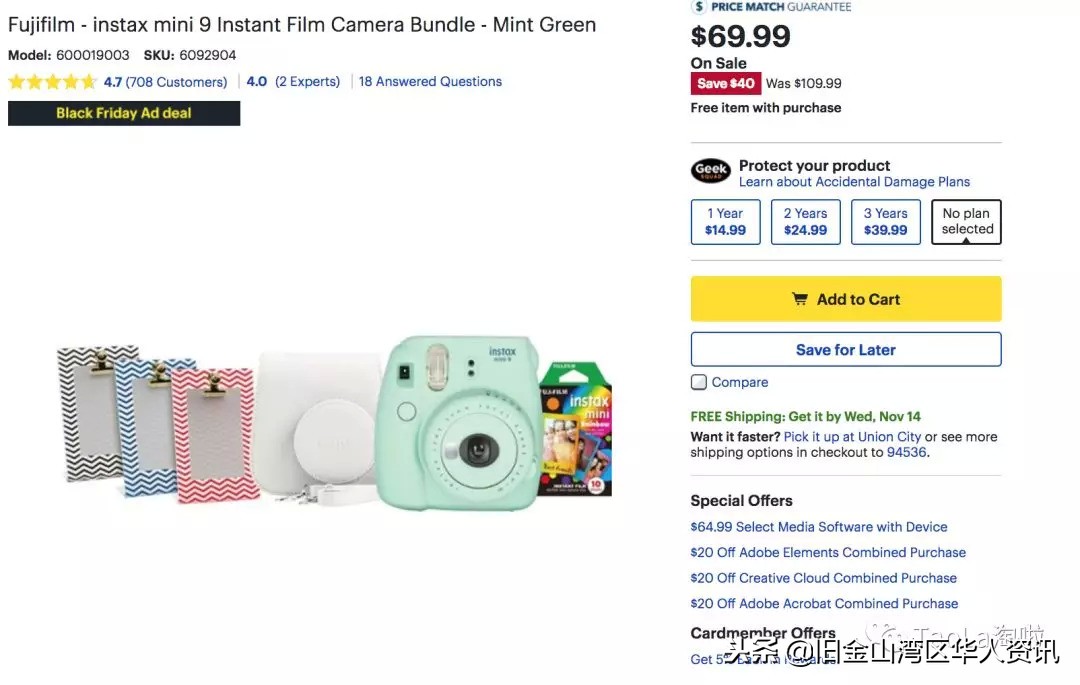Open the 2 Experts rating link
The width and height of the screenshot is (1080, 685).
click(307, 82)
